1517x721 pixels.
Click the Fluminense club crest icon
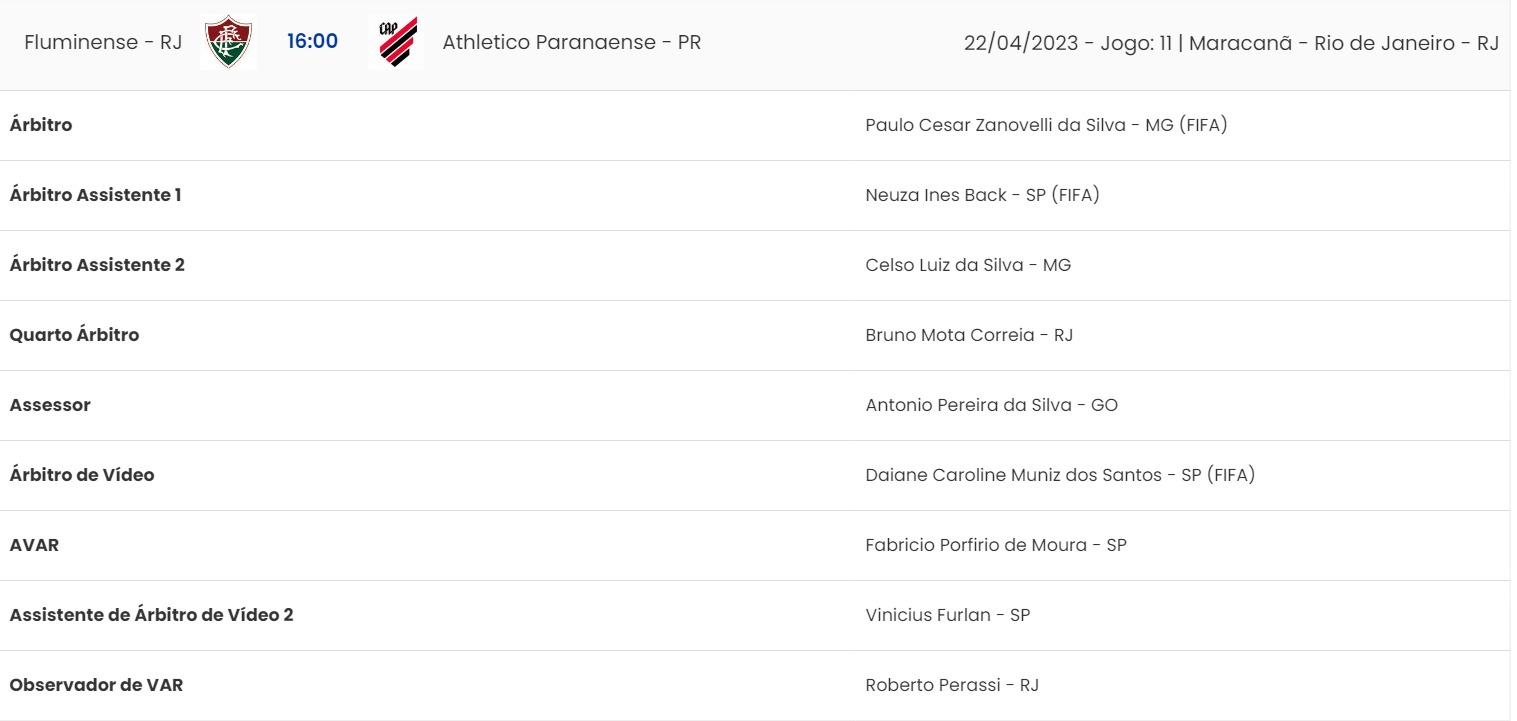[x=229, y=43]
